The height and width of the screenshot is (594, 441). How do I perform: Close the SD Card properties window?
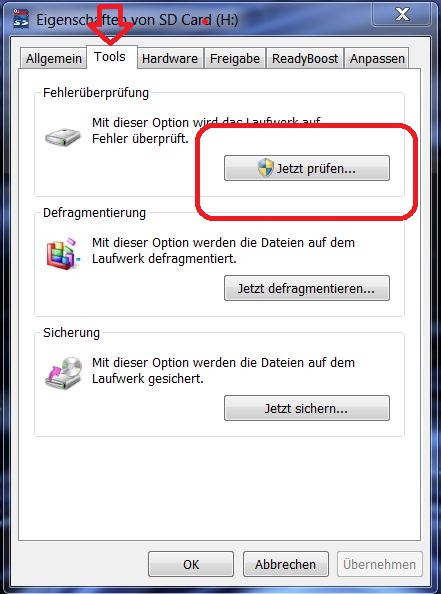point(402,14)
